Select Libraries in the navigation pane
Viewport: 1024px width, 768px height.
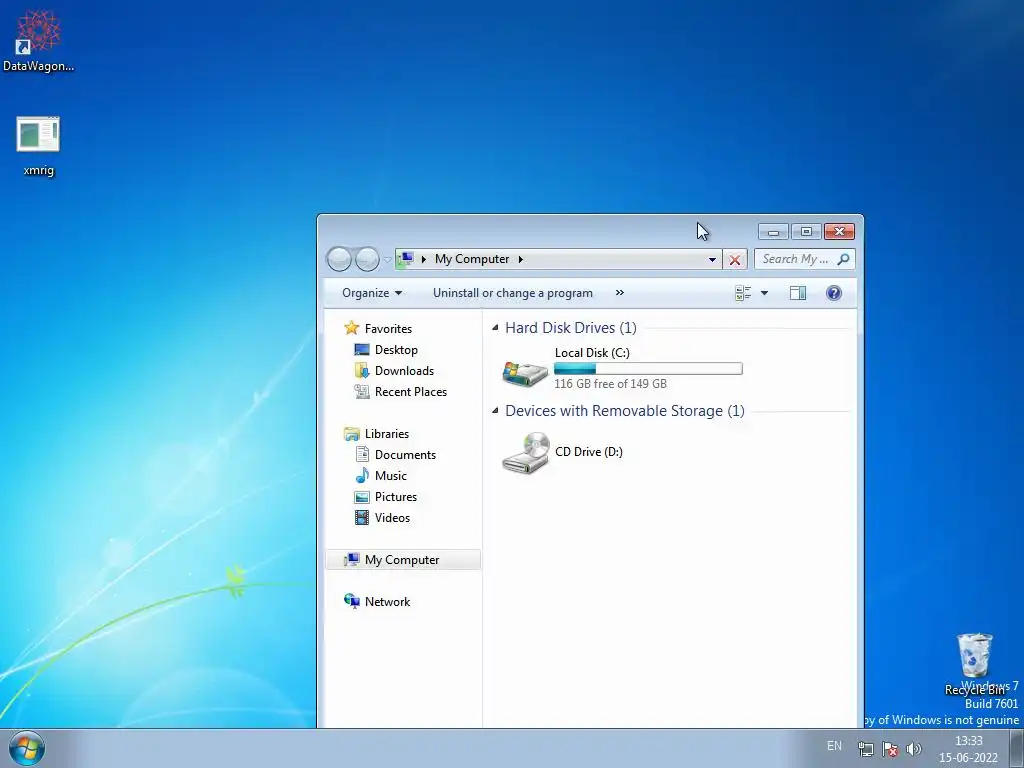coord(387,434)
